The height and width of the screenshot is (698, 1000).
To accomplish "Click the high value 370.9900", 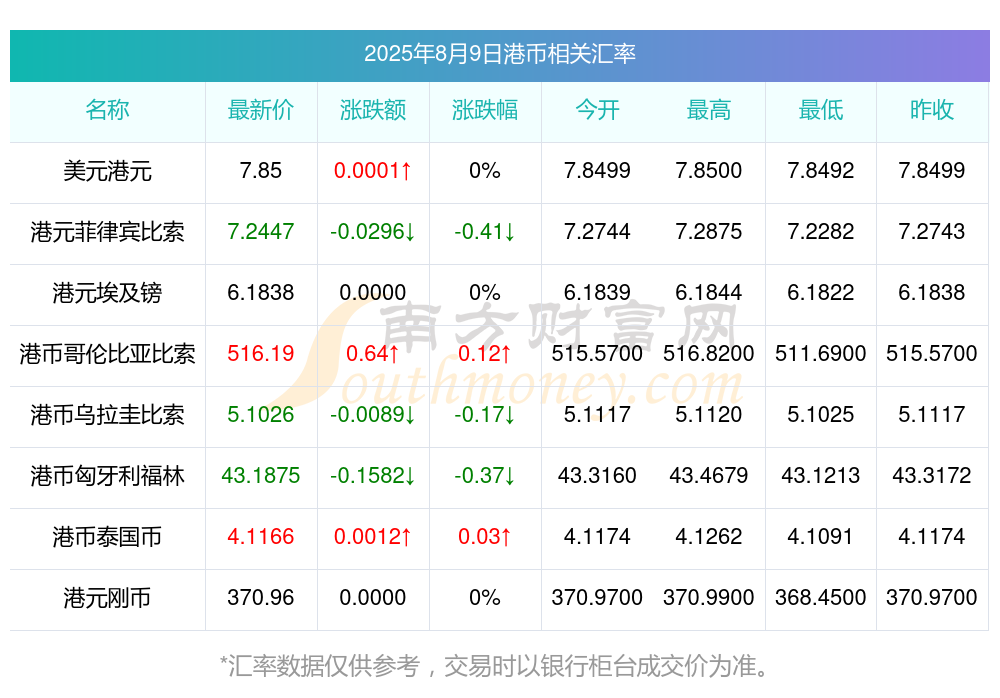I will coord(709,597).
